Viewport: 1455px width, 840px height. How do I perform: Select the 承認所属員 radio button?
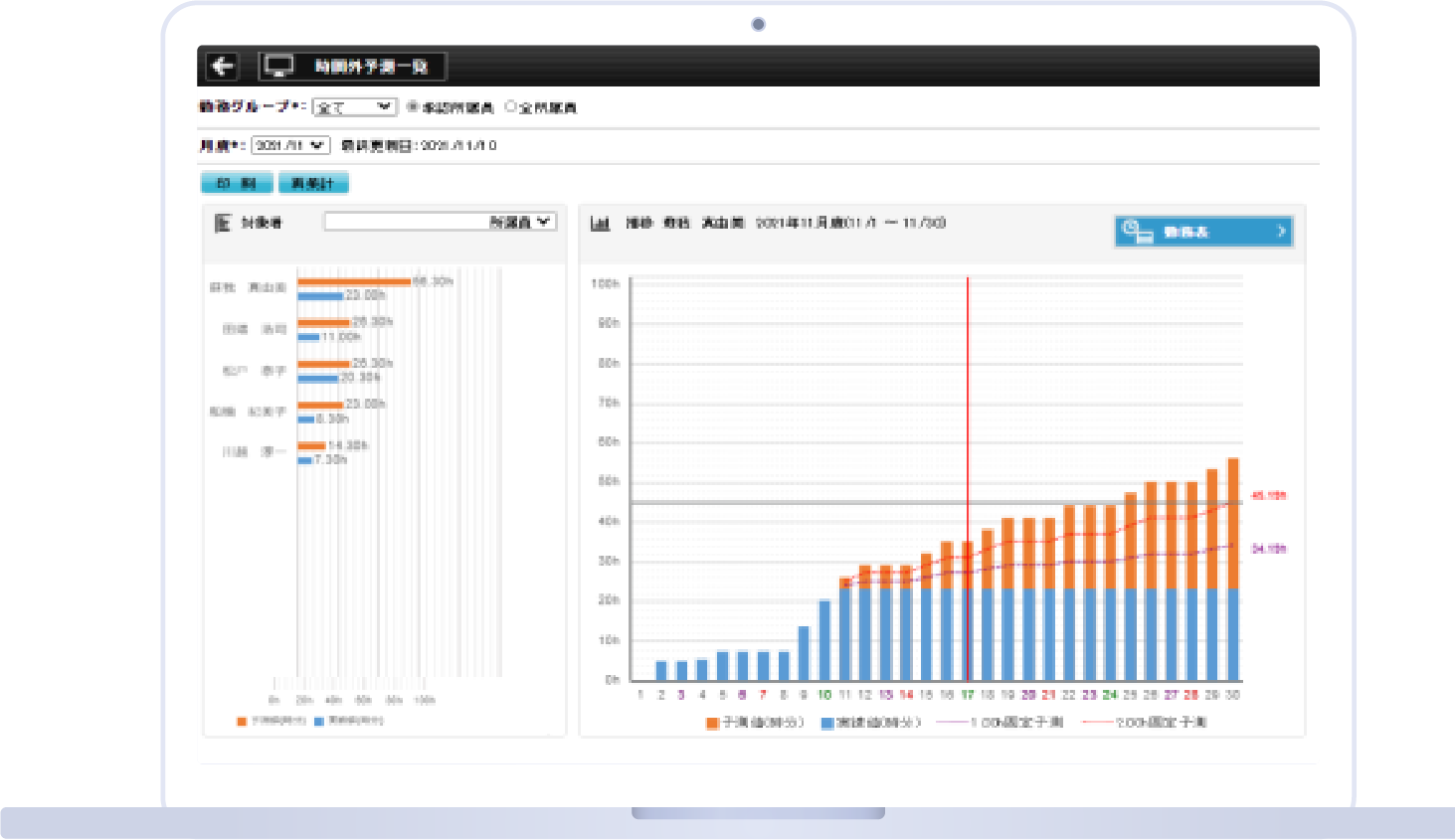(x=413, y=106)
